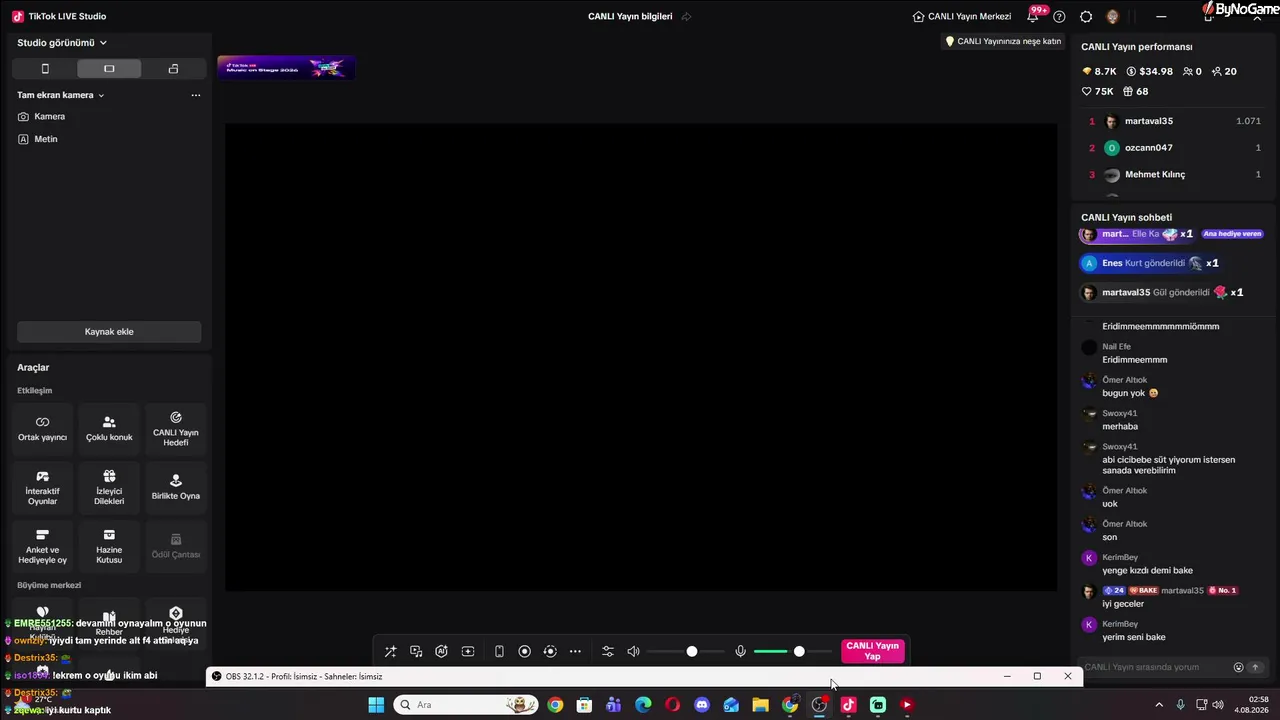Open the Hazine Kutusu tool
Viewport: 1280px width, 720px height.
(109, 547)
